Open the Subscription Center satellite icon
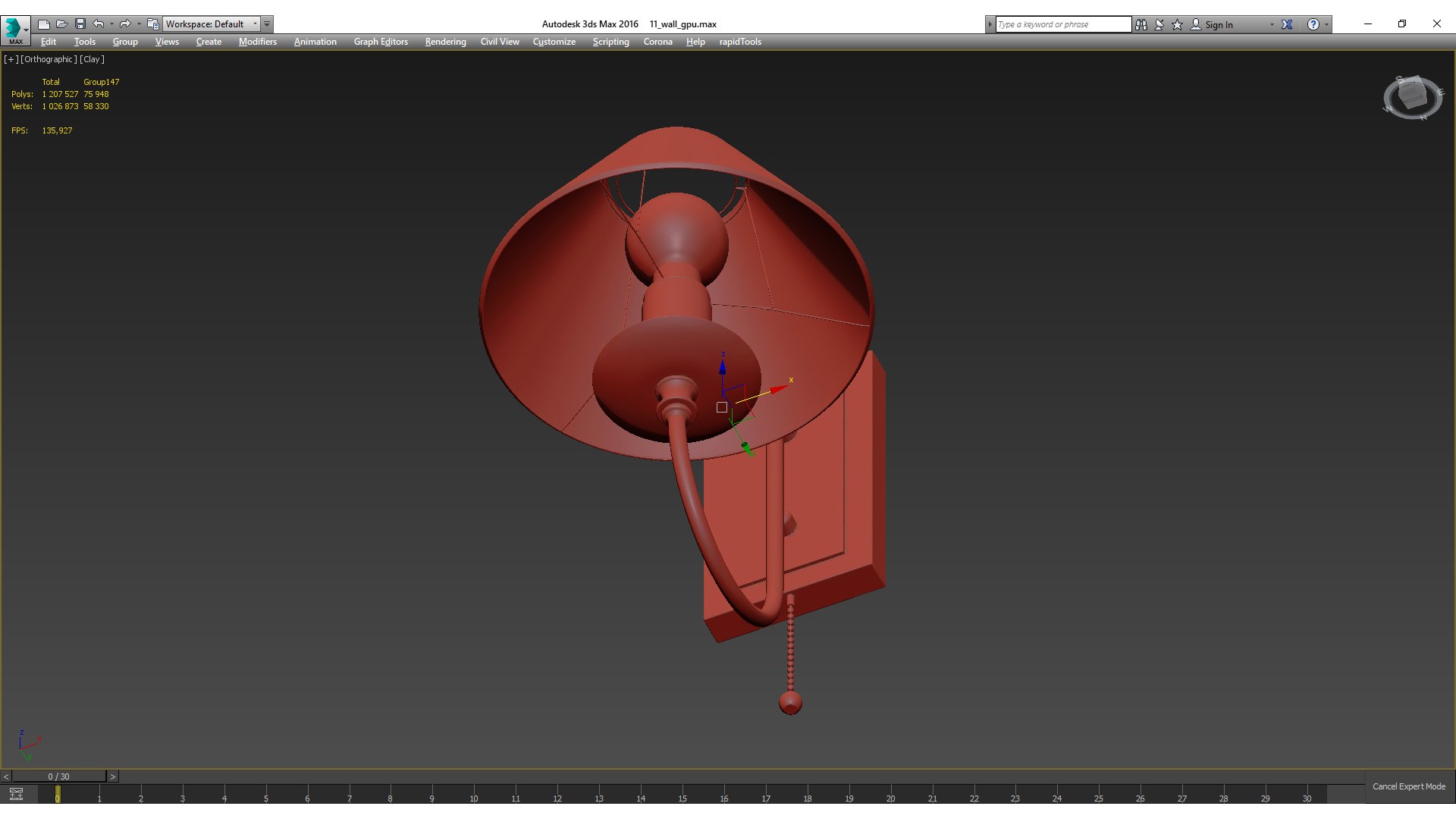 point(1159,24)
